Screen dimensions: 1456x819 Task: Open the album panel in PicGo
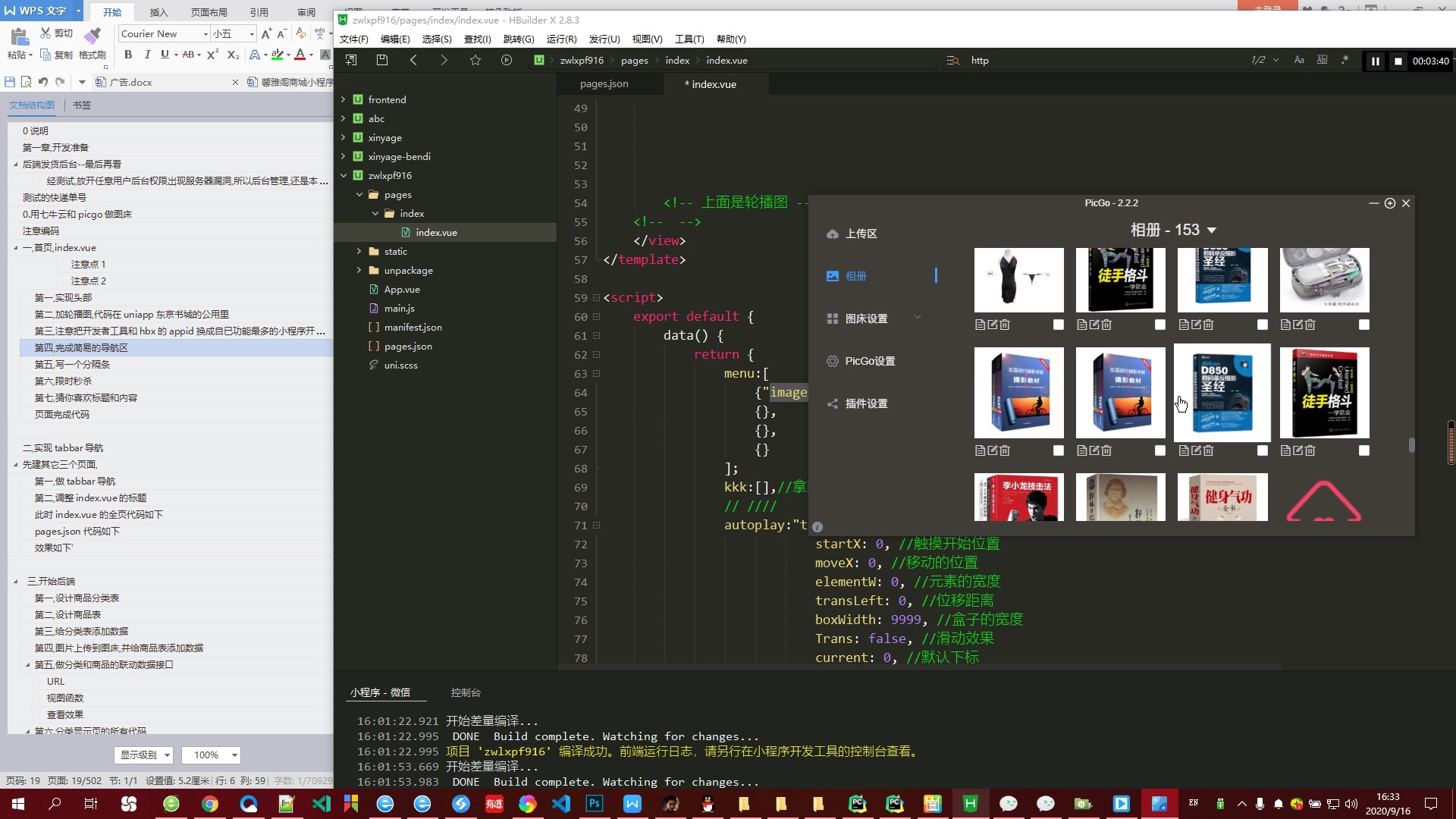coord(855,275)
